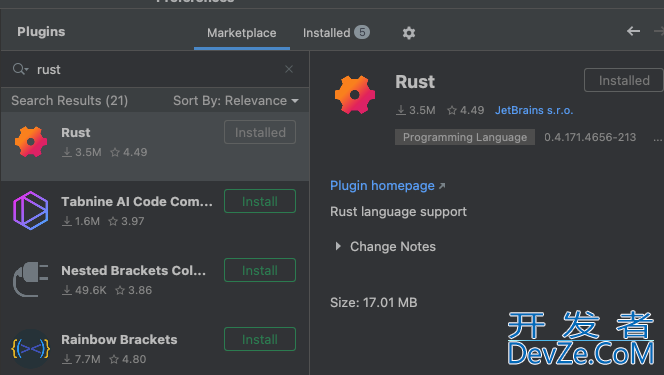Select Rust in search results

[155, 146]
